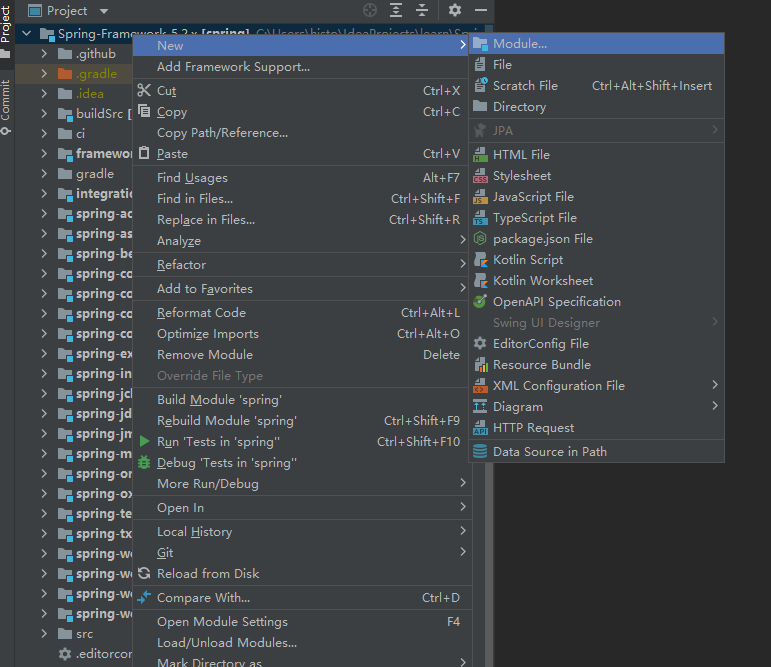The image size is (771, 667).
Task: Select the gradle folder tree row
Action: coord(74,173)
